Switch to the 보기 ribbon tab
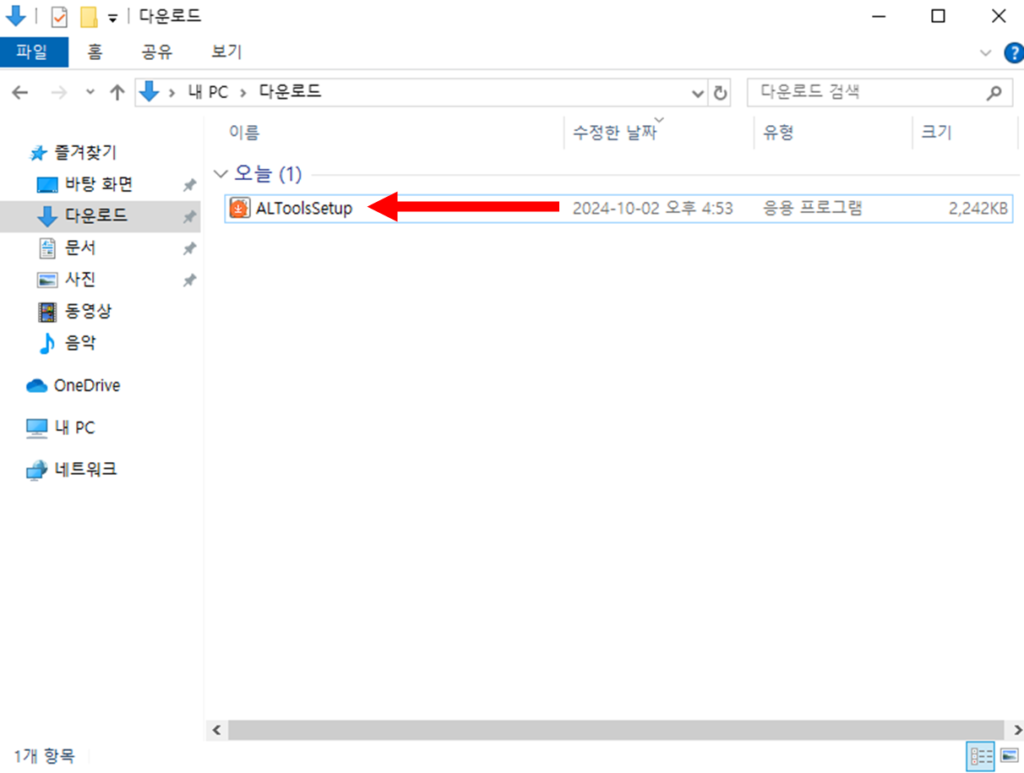The image size is (1024, 773). point(227,52)
